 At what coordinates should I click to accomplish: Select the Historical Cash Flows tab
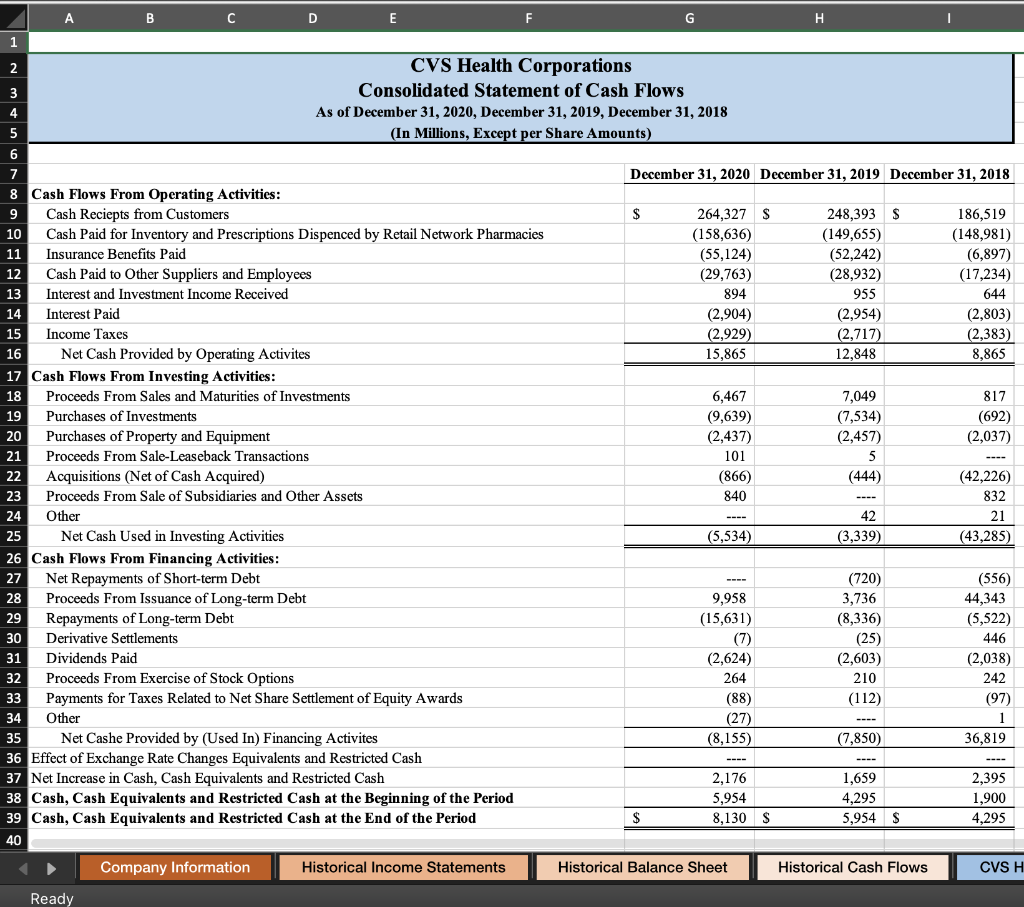[x=852, y=867]
